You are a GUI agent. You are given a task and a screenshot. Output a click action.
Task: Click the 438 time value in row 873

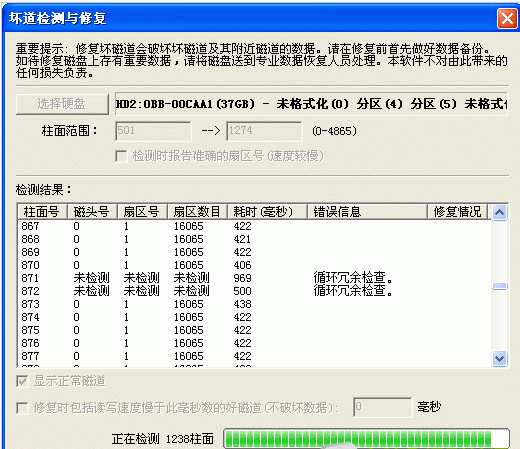(242, 304)
